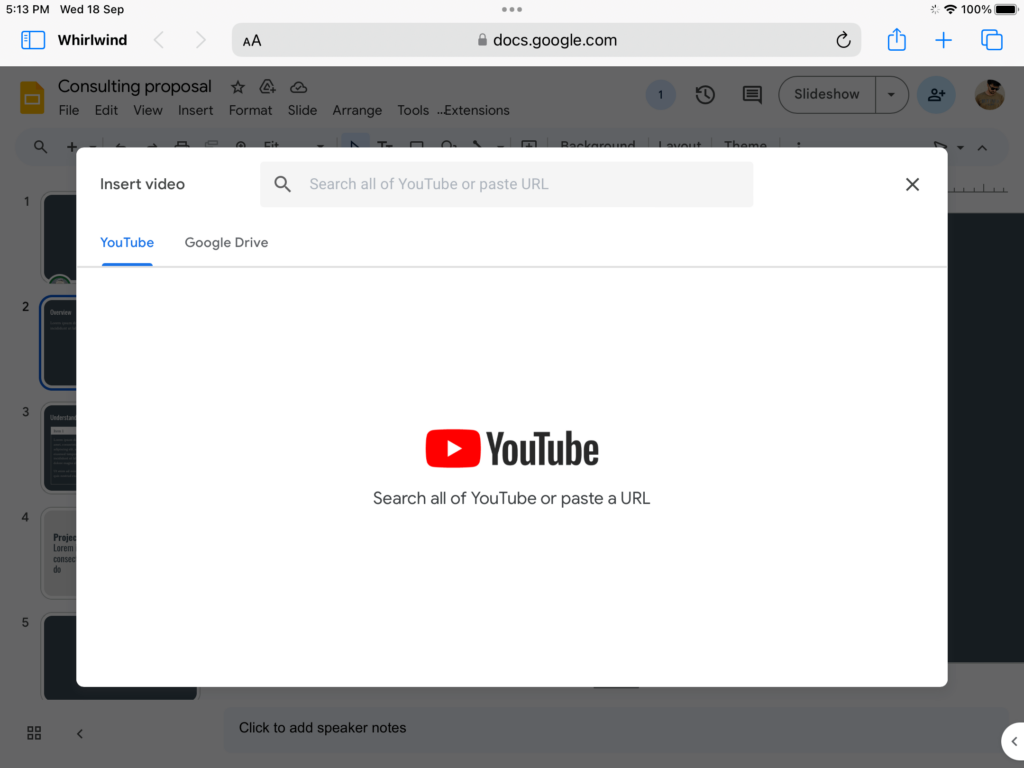
Task: Open your Google account profile avatar
Action: (989, 95)
